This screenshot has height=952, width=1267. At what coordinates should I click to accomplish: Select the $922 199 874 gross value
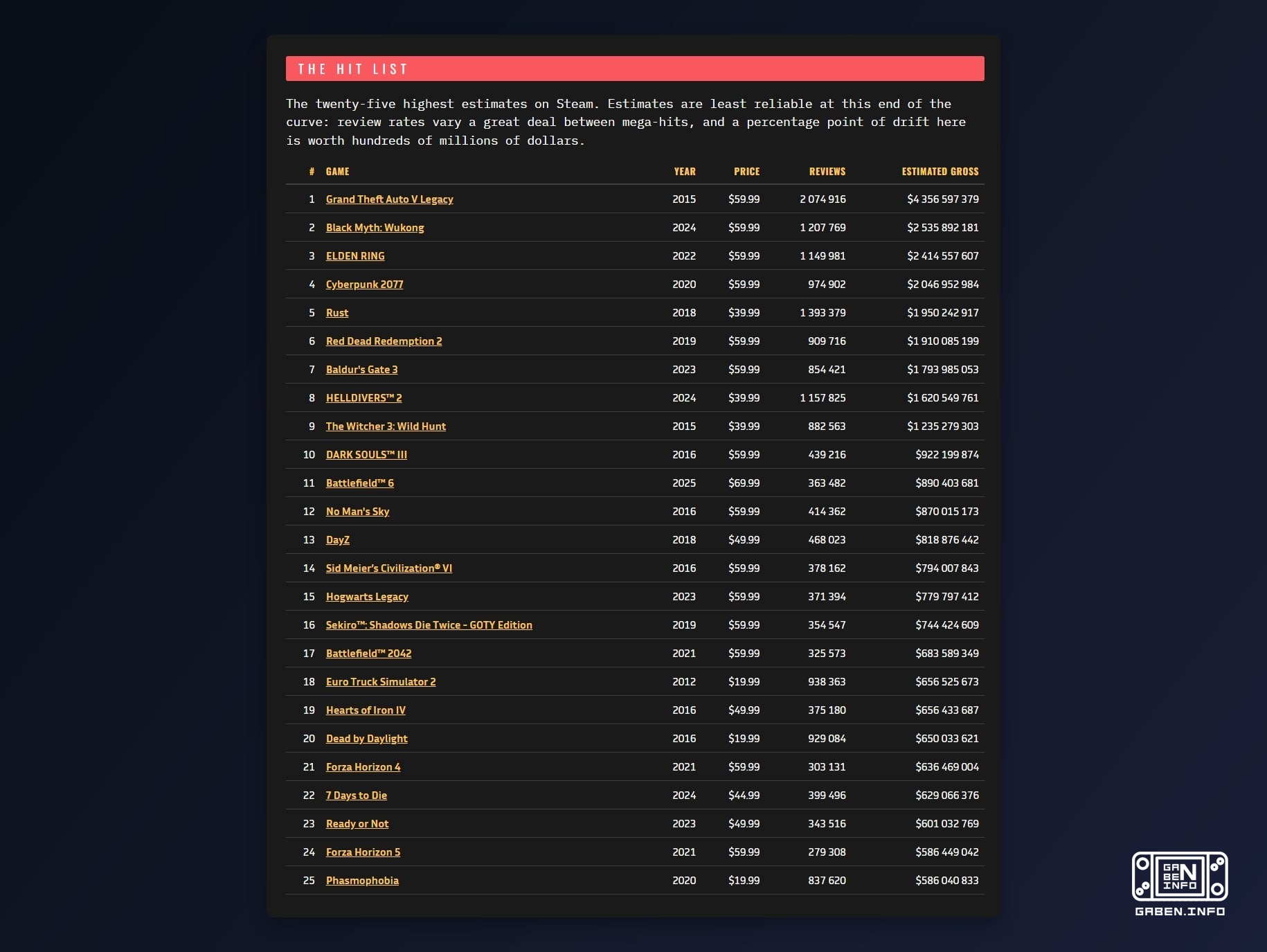(947, 455)
